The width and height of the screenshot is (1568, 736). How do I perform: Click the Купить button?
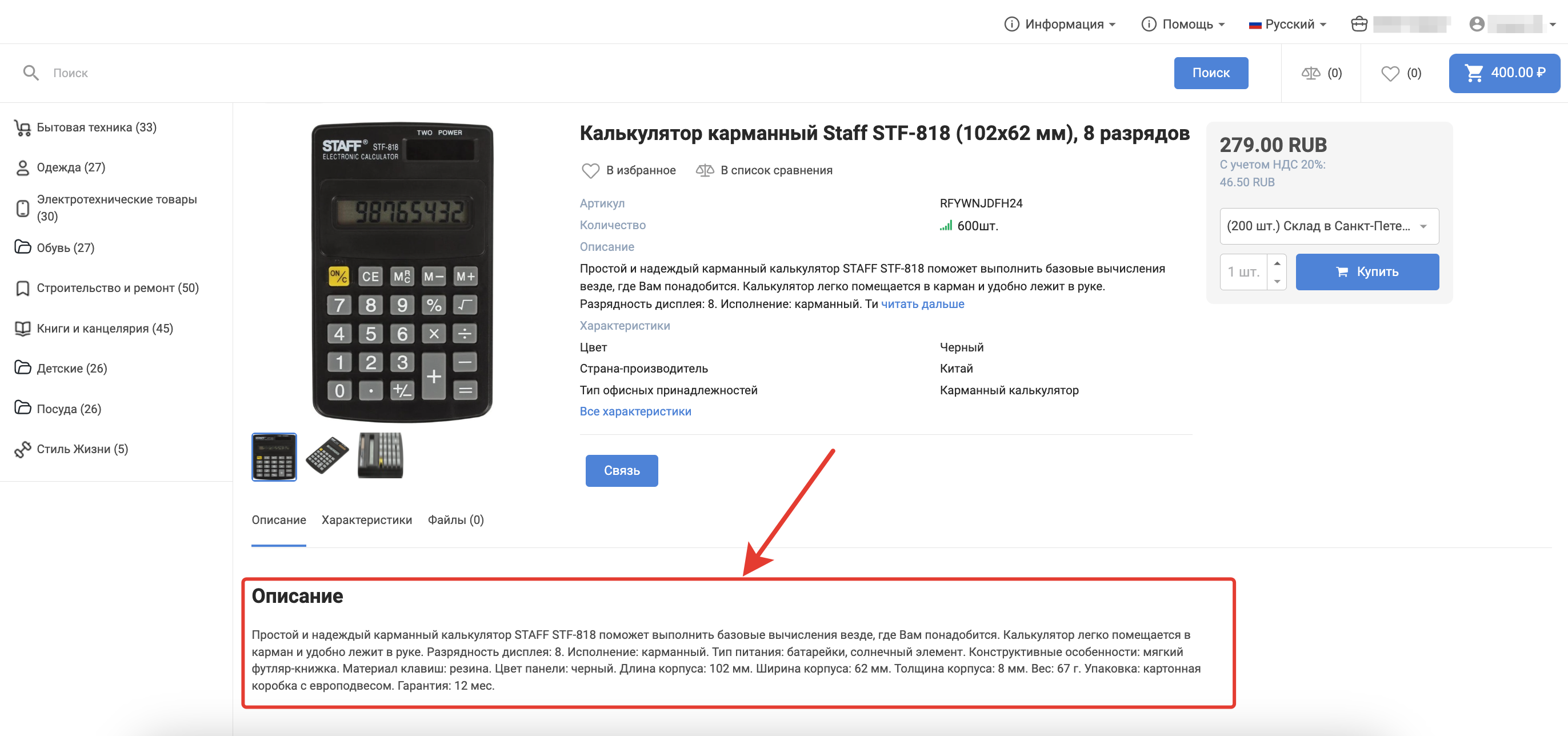(x=1366, y=271)
